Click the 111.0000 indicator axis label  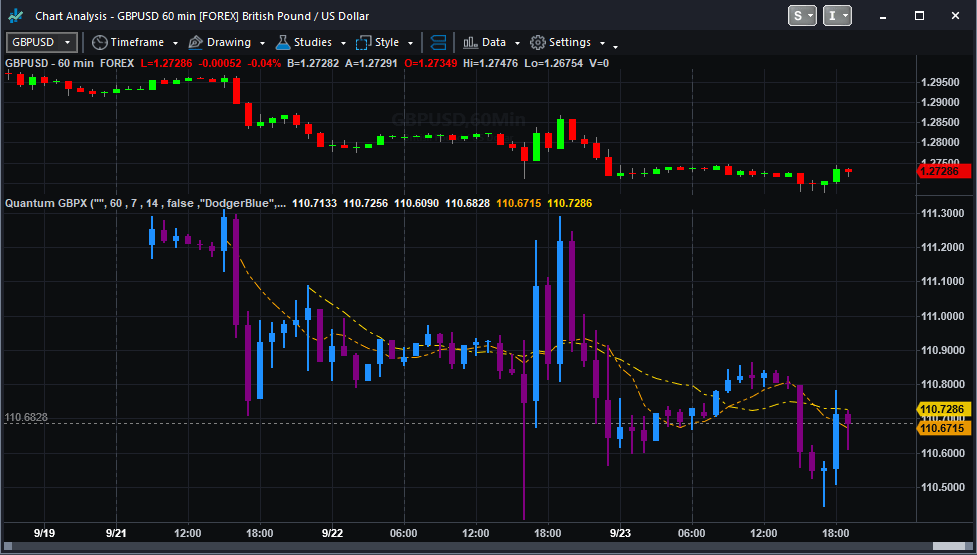point(943,316)
